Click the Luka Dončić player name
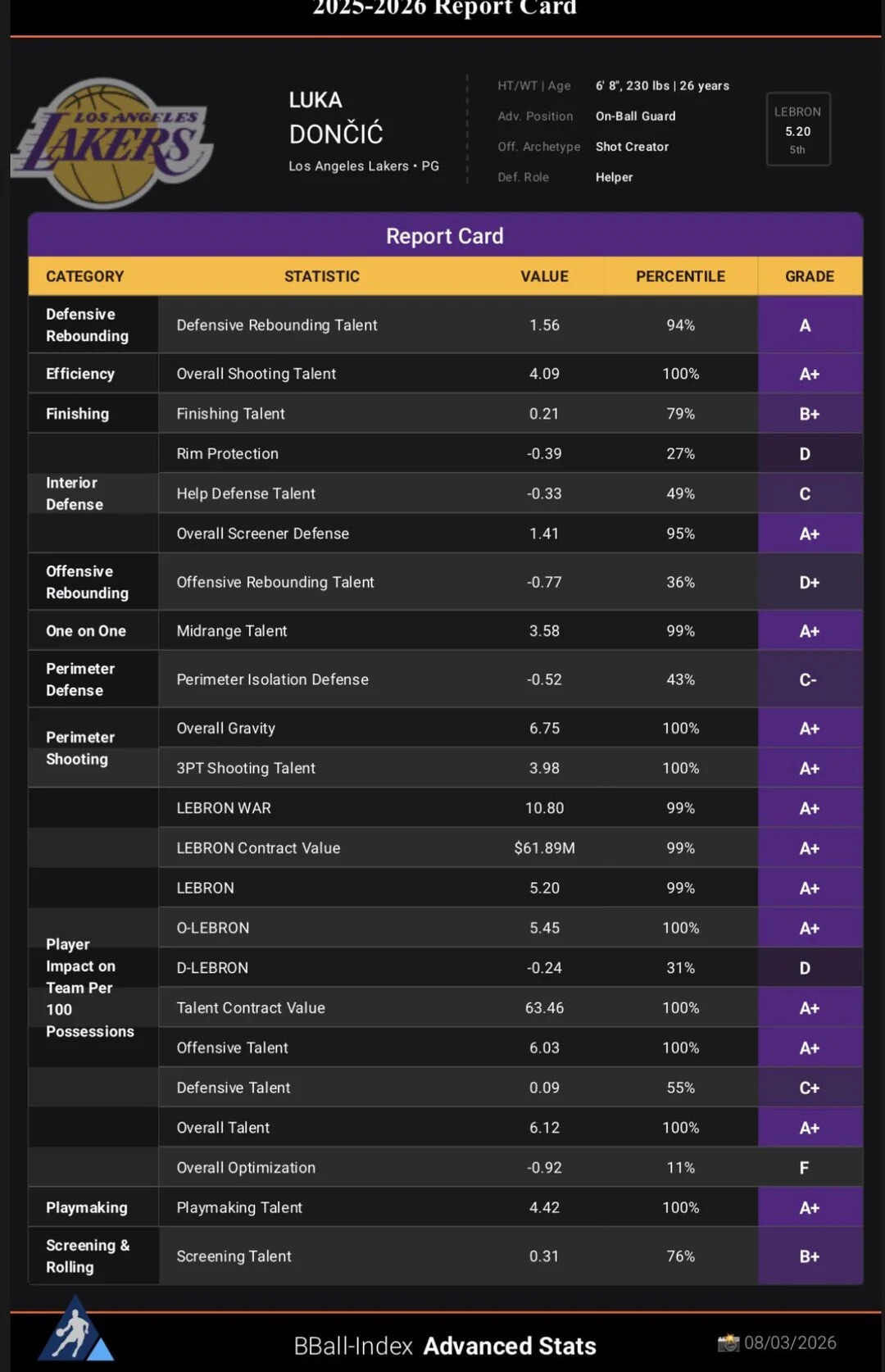885x1372 pixels. [336, 117]
